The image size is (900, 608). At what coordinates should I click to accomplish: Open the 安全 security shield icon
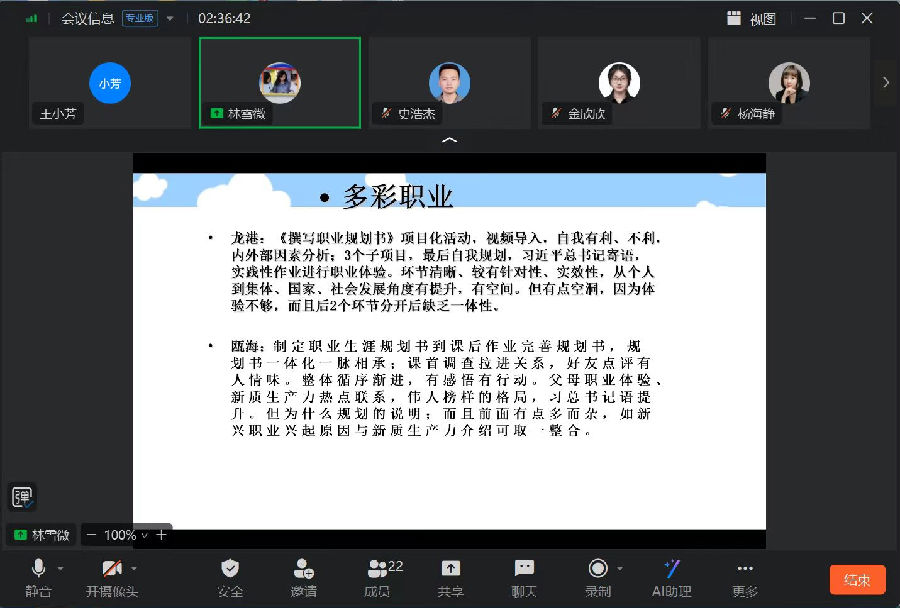(230, 569)
